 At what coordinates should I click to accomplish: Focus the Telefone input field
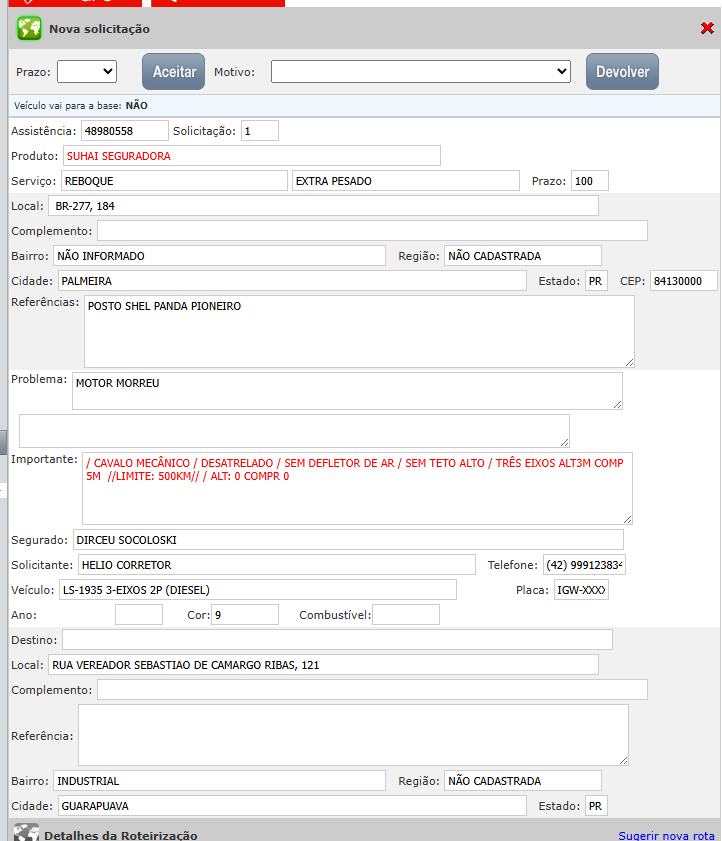[x=584, y=565]
